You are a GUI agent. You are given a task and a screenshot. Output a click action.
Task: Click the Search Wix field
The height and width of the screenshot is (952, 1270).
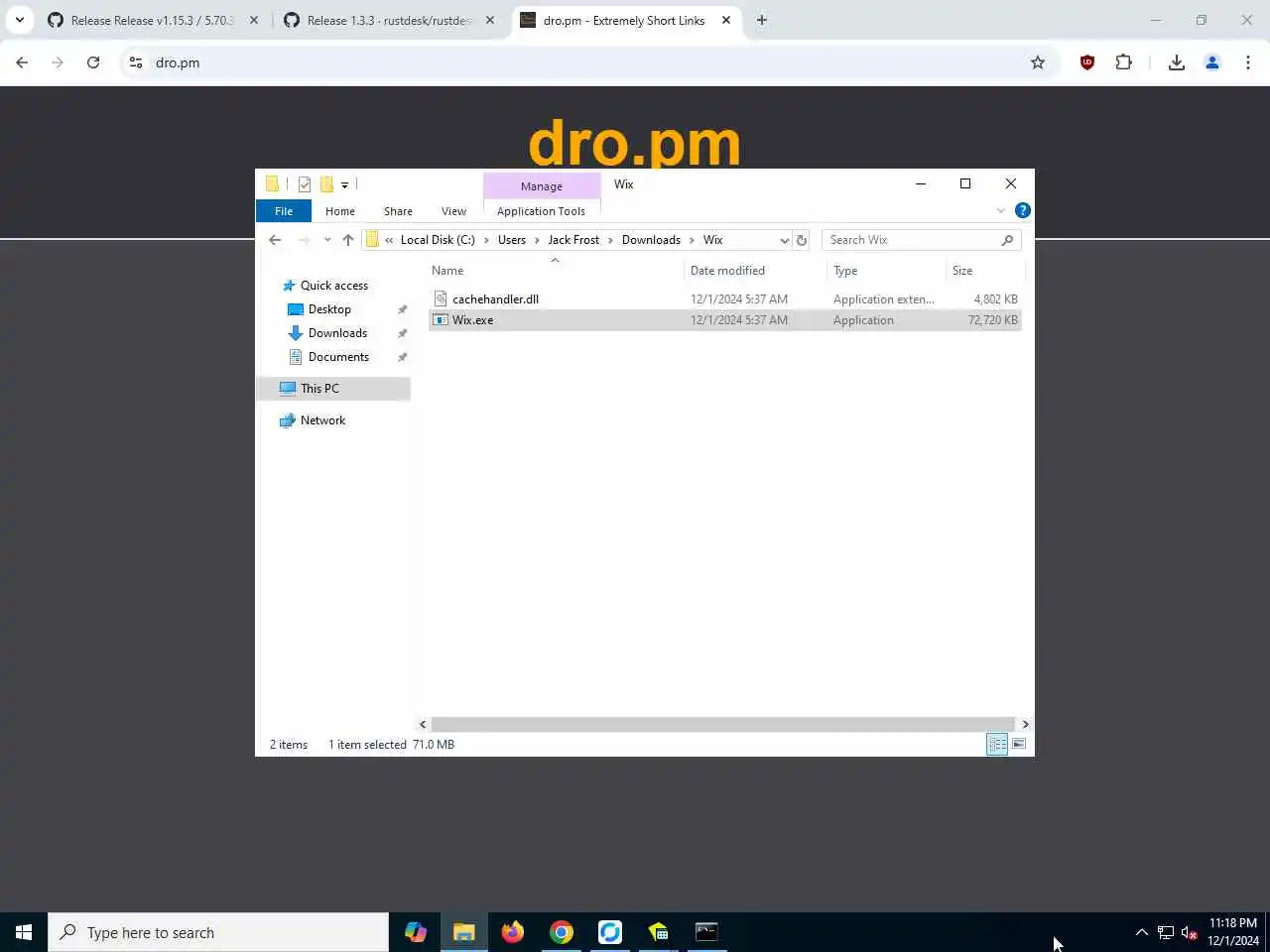coord(911,240)
